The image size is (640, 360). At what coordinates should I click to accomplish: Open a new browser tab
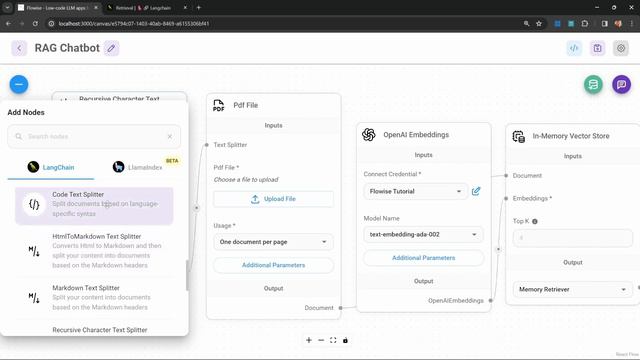pyautogui.click(x=199, y=8)
